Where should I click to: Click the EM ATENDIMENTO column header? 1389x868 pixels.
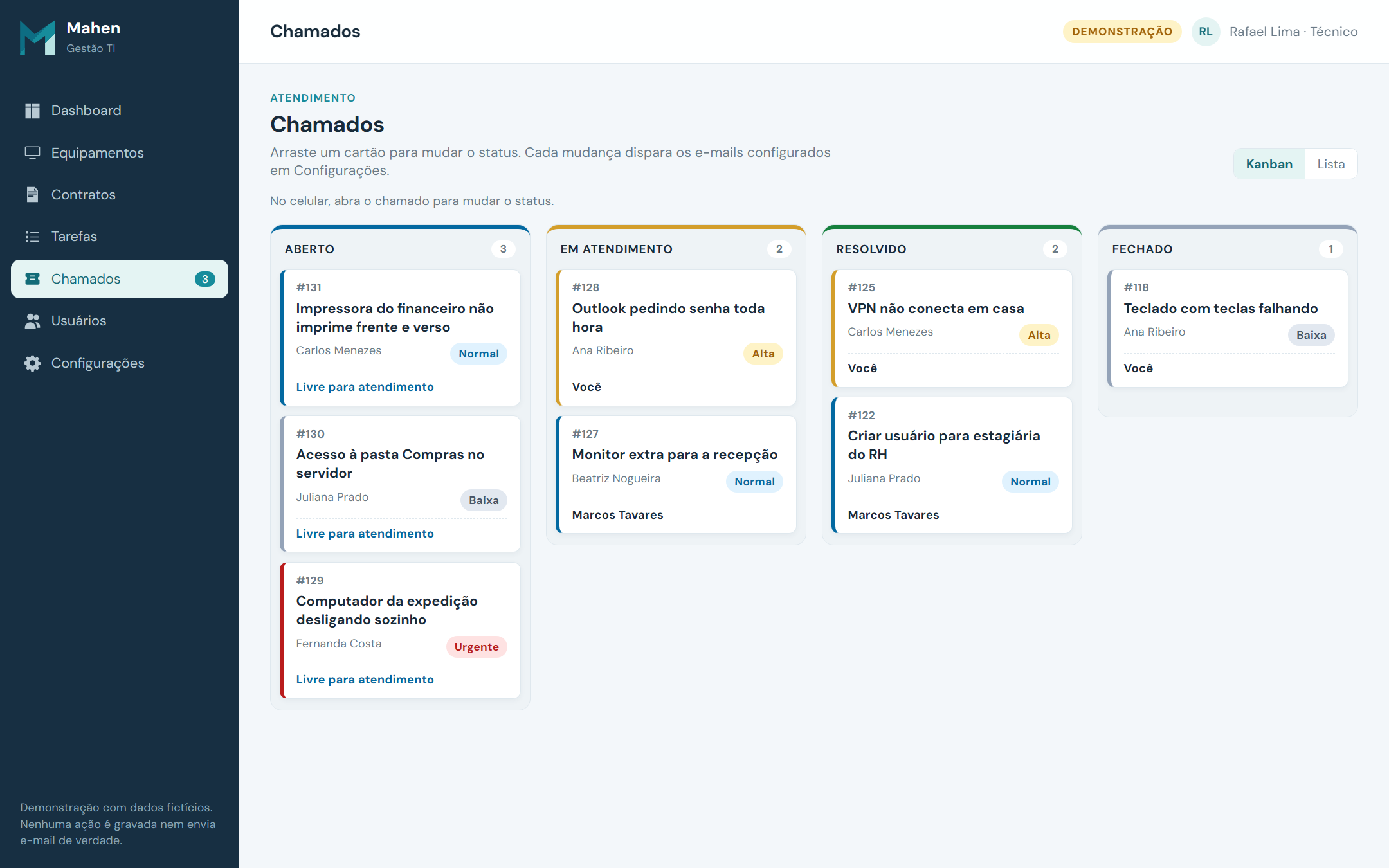tap(616, 249)
